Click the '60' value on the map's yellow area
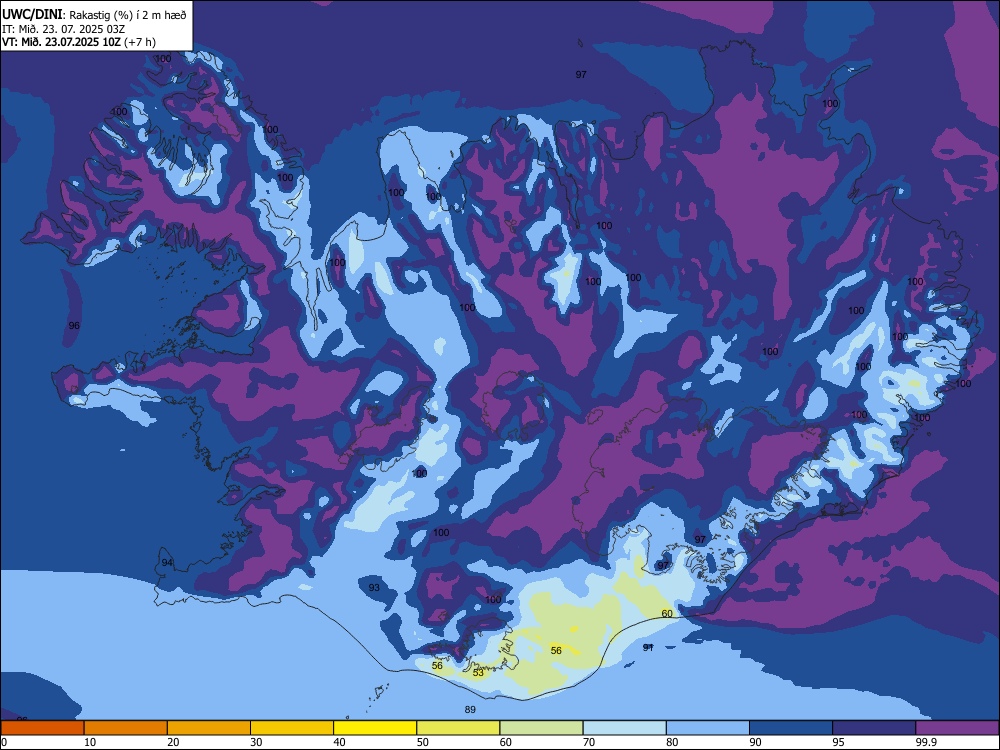Image resolution: width=1000 pixels, height=750 pixels. tap(667, 614)
